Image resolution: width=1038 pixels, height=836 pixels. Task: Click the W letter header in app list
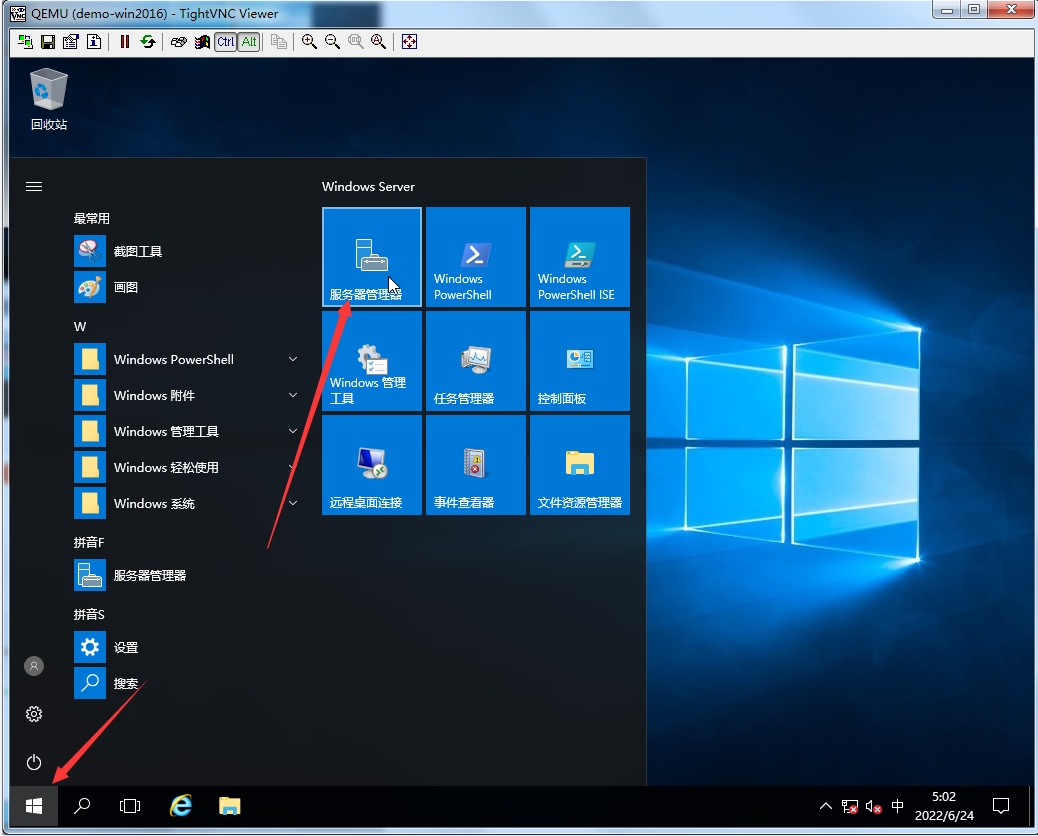pyautogui.click(x=79, y=326)
